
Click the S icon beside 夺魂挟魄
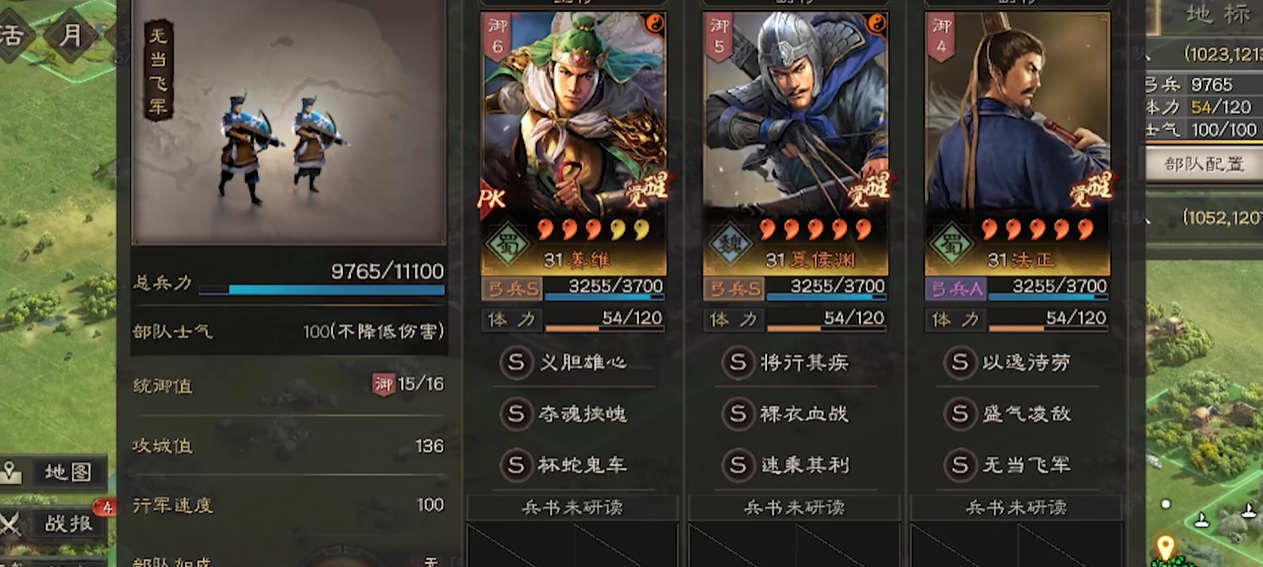click(515, 413)
